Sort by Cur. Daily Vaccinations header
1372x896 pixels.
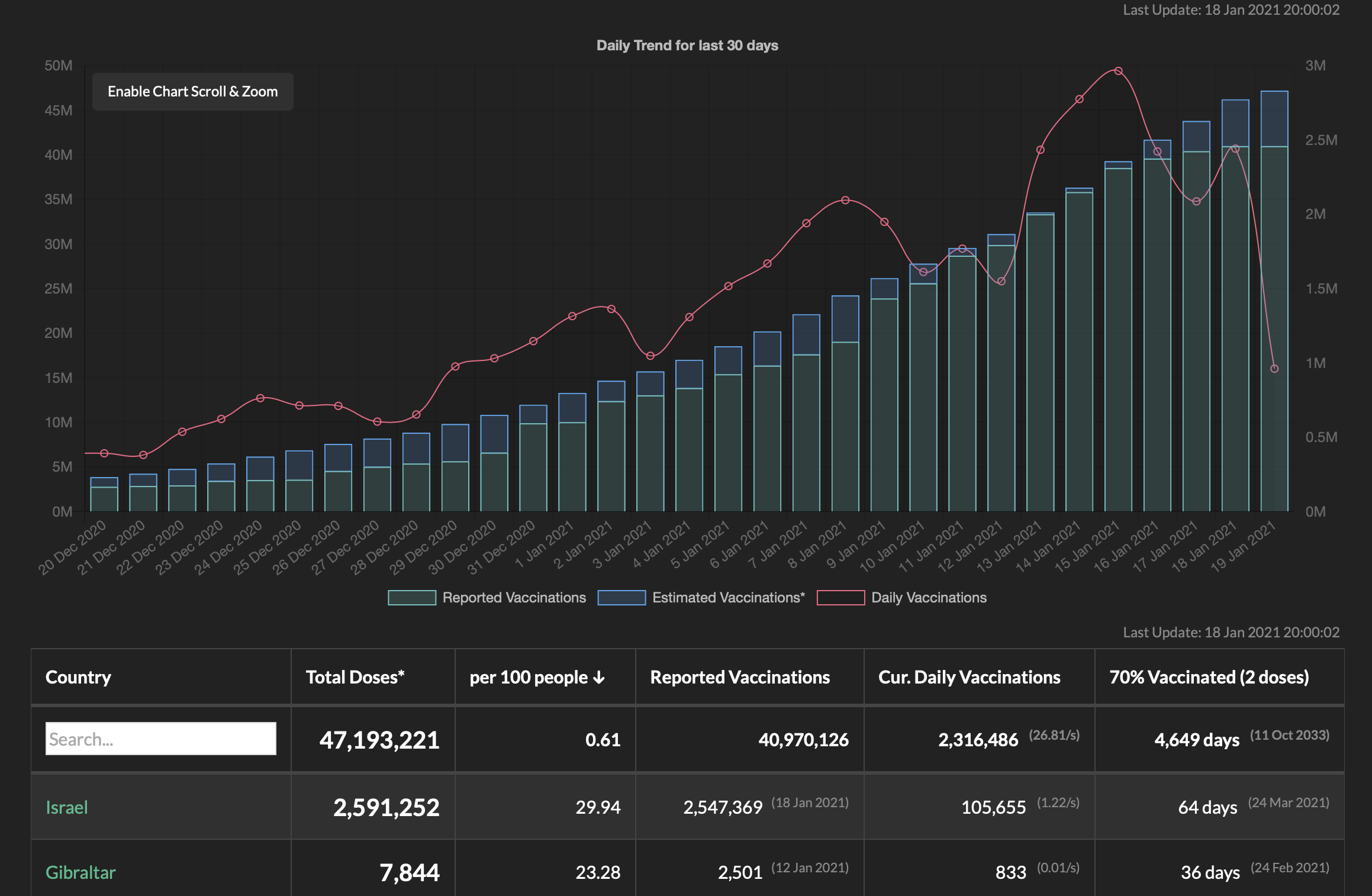(969, 677)
